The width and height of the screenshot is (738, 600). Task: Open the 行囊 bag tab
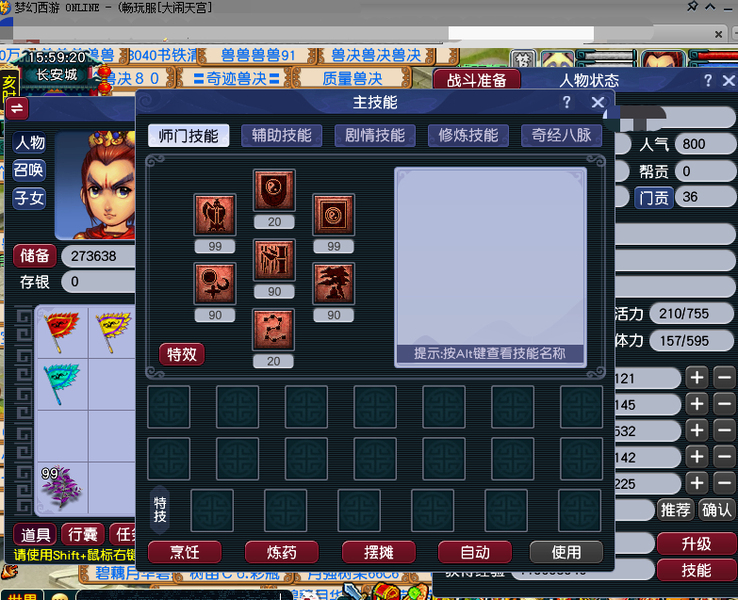tap(82, 534)
